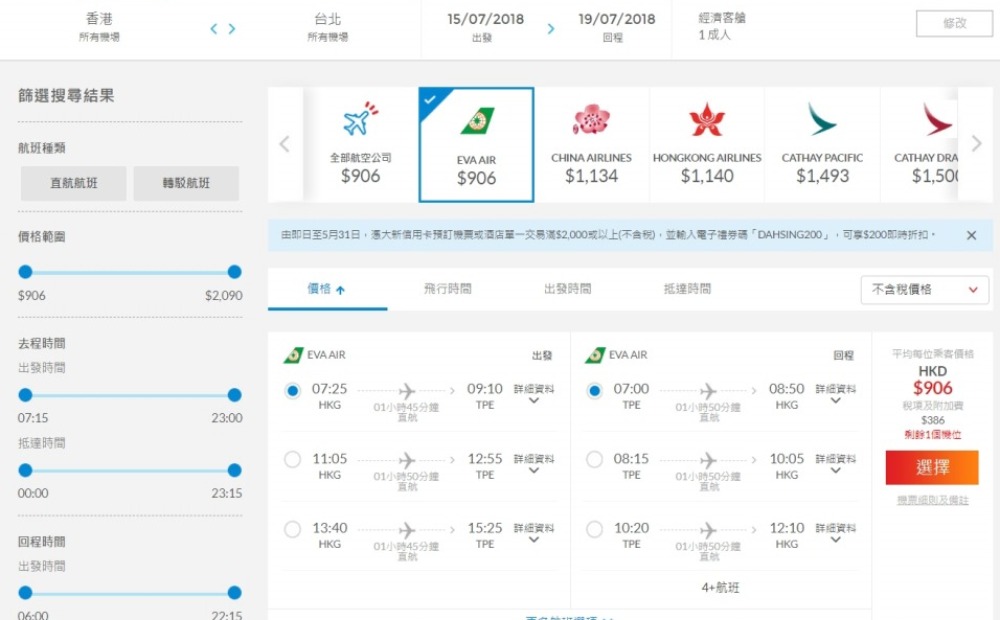Click plane icon on the 10:20 TPE flight
This screenshot has width=1000, height=620.
pyautogui.click(x=708, y=529)
